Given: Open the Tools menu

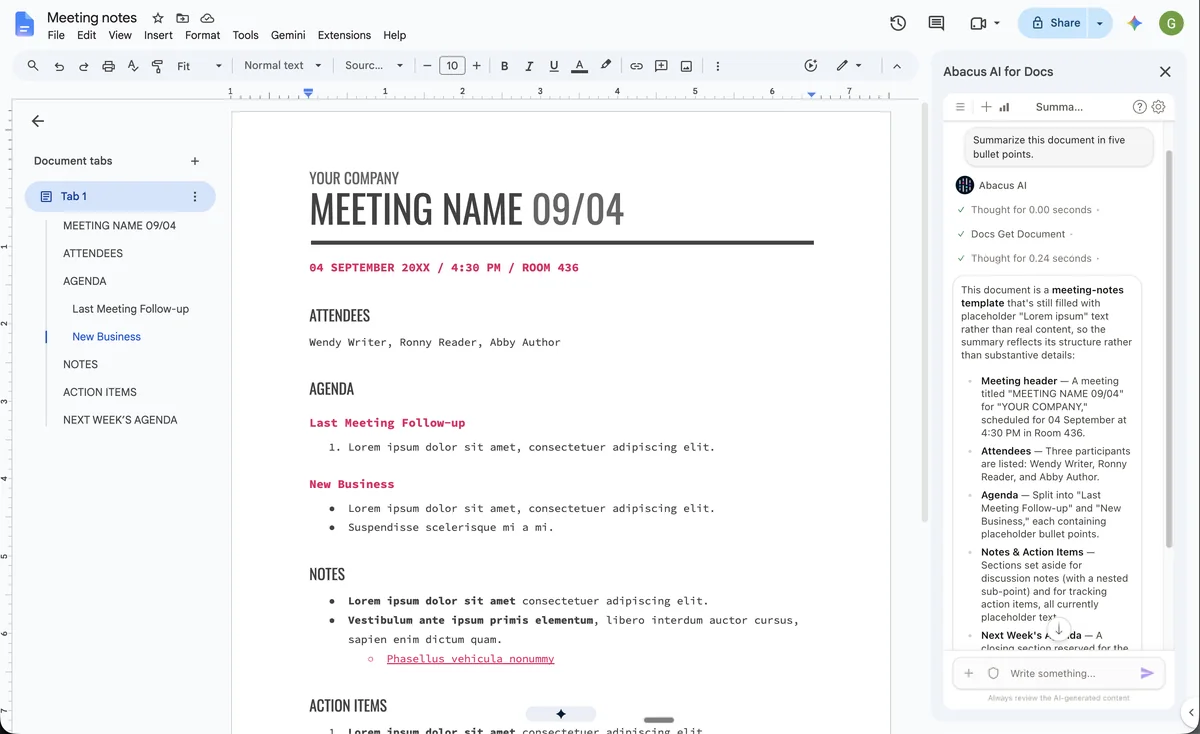Looking at the screenshot, I should tap(246, 35).
